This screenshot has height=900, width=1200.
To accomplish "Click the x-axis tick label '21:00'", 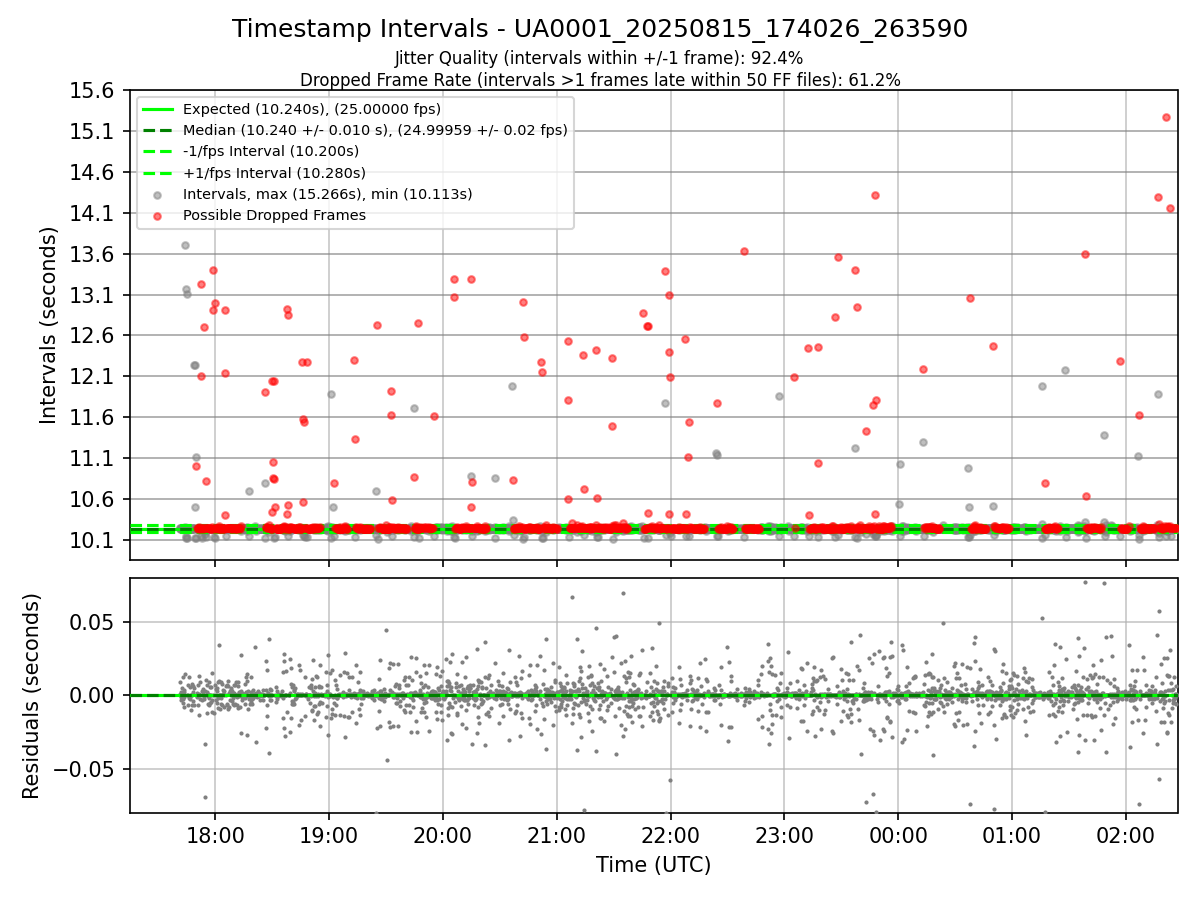I will (x=557, y=835).
